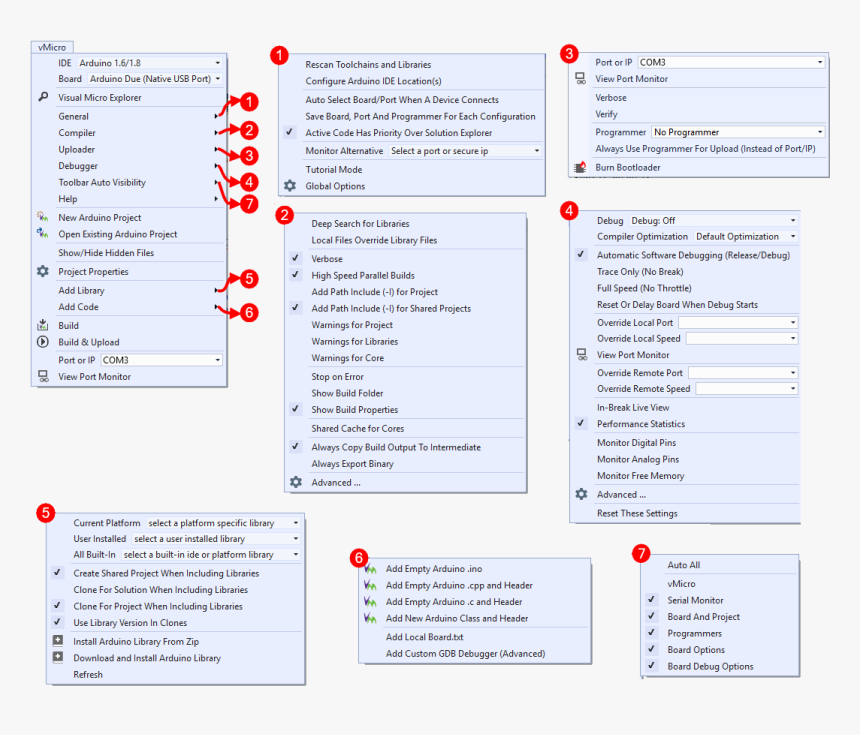Click the Add New Arduino Class and Header icon

371,618
